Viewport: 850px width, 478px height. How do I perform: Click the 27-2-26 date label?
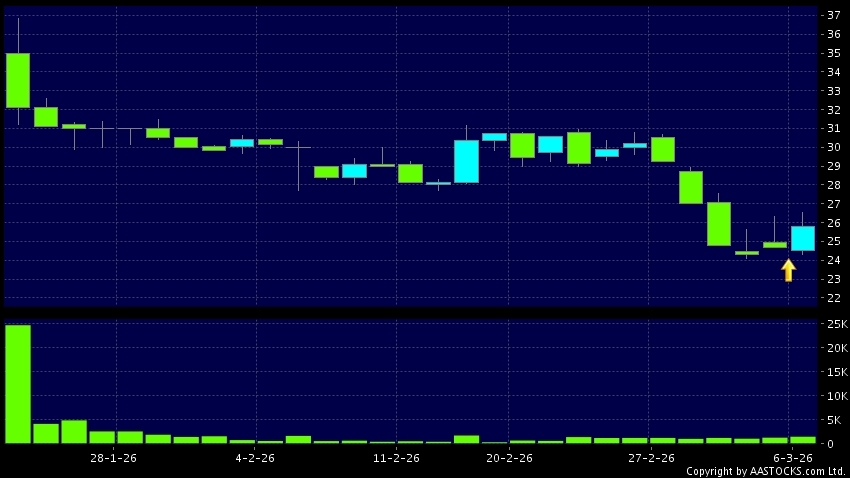click(x=649, y=457)
